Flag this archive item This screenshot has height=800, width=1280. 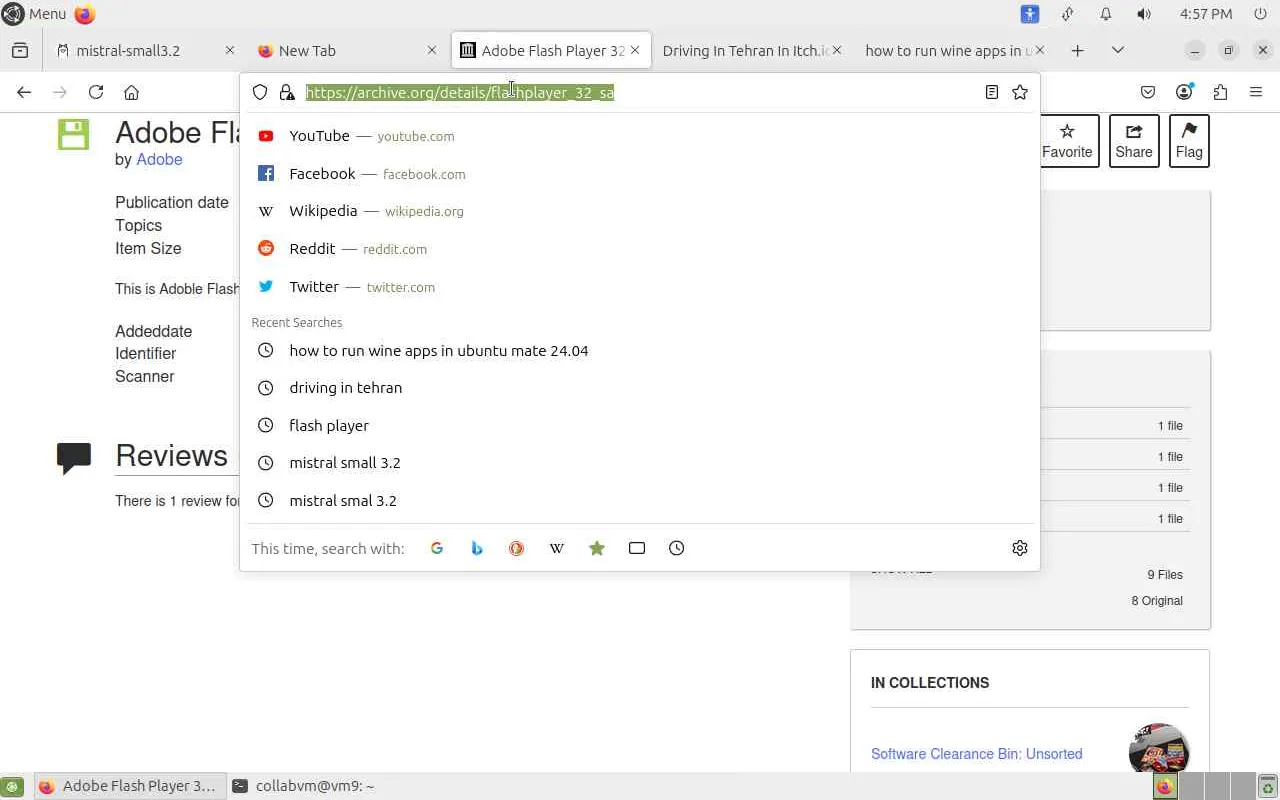coord(1189,141)
